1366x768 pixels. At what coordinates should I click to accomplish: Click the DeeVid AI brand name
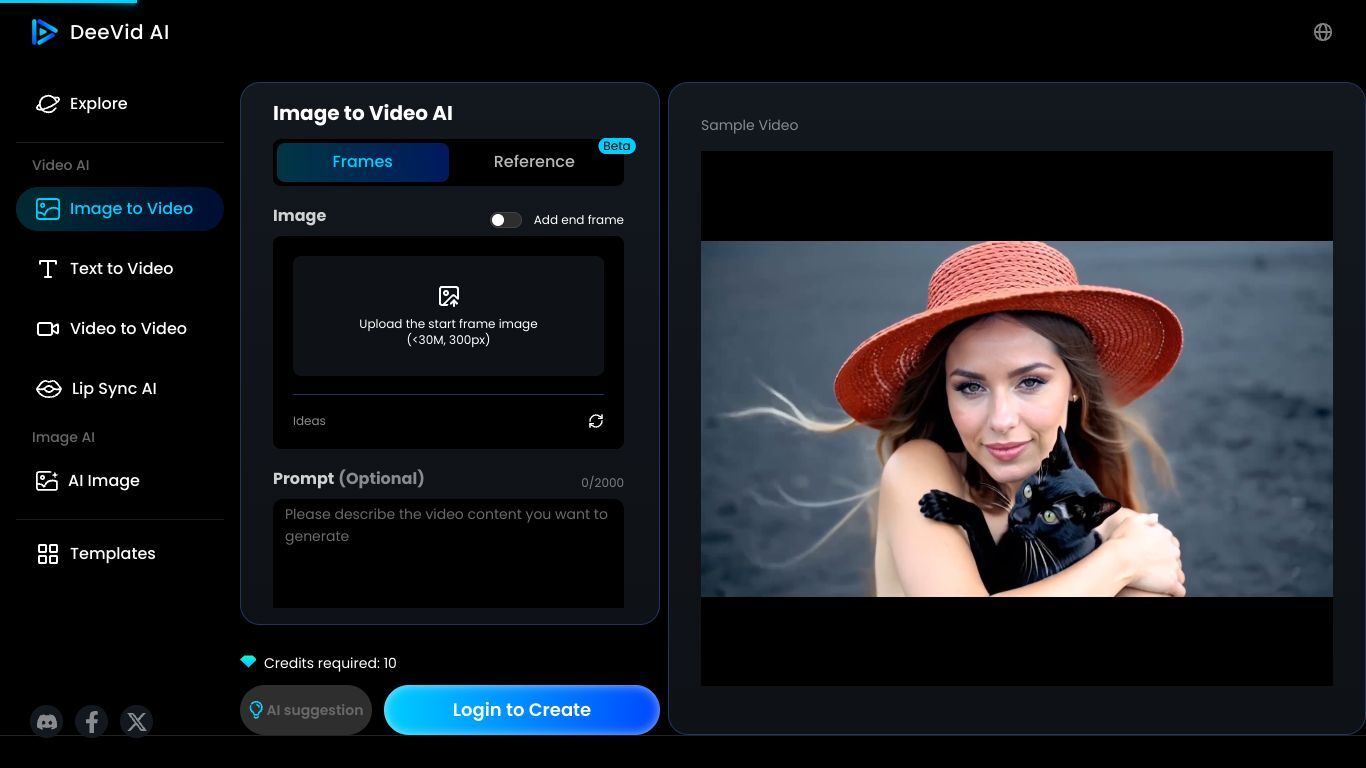coord(120,32)
